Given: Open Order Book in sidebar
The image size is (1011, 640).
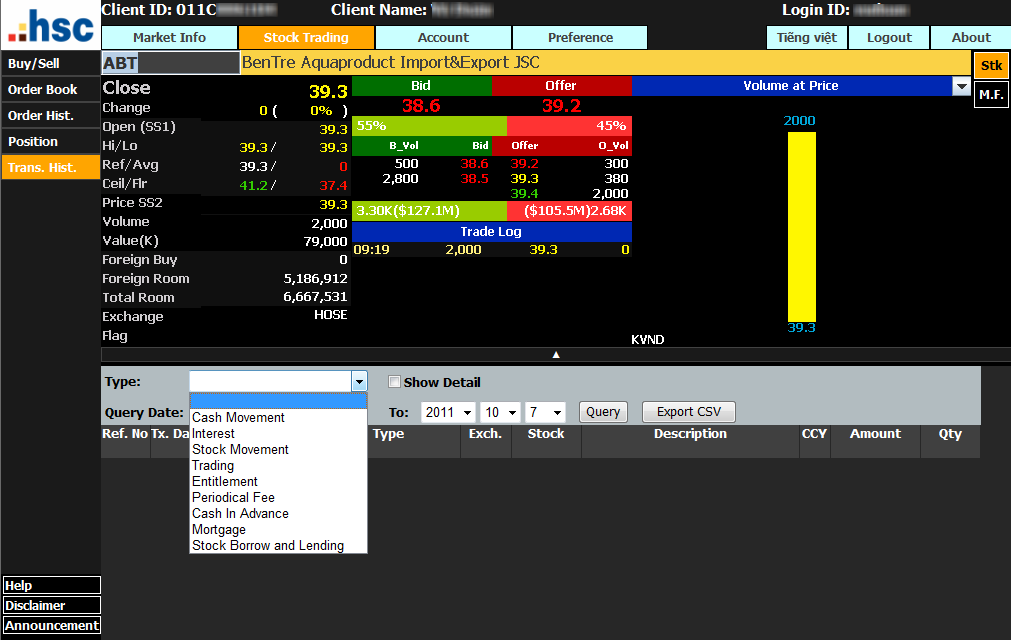Looking at the screenshot, I should tap(50, 90).
